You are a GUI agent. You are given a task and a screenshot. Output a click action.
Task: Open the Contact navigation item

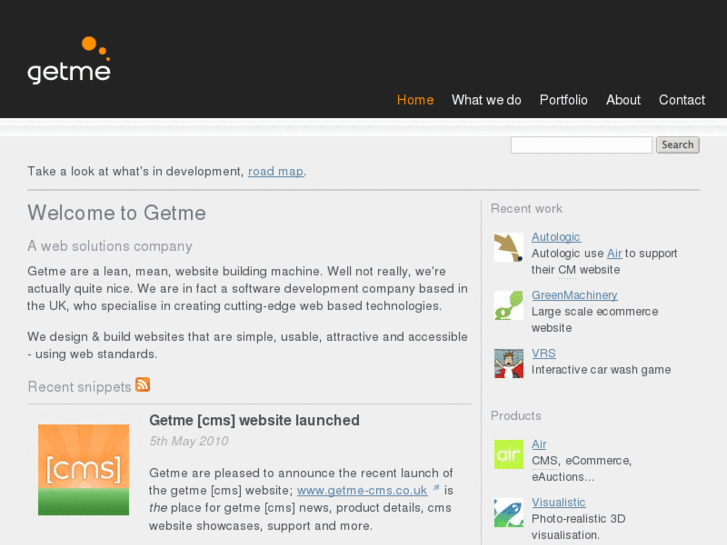click(682, 100)
